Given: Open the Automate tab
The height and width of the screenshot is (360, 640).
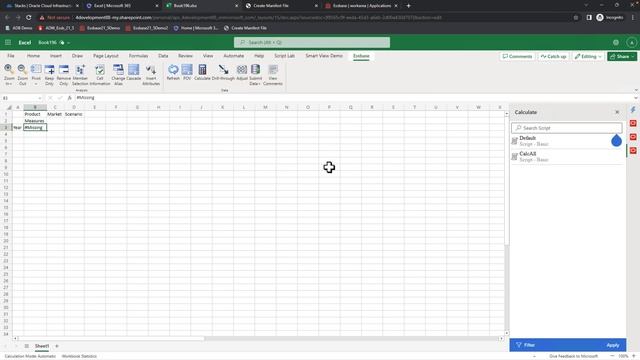Looking at the screenshot, I should 233,56.
